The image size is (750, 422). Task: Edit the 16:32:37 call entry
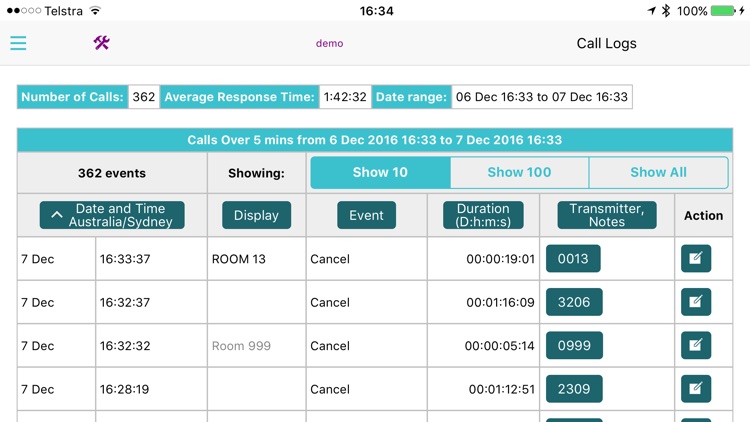[x=696, y=302]
